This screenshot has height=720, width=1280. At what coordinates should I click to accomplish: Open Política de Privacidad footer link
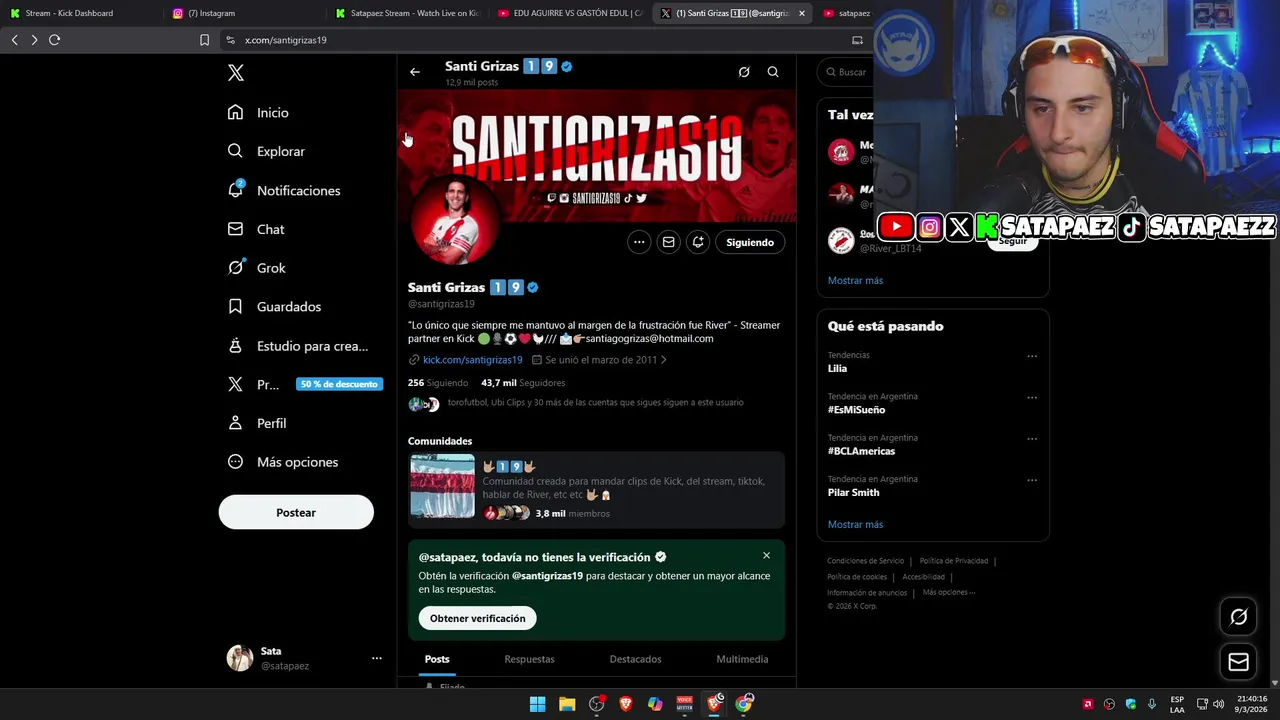(954, 561)
